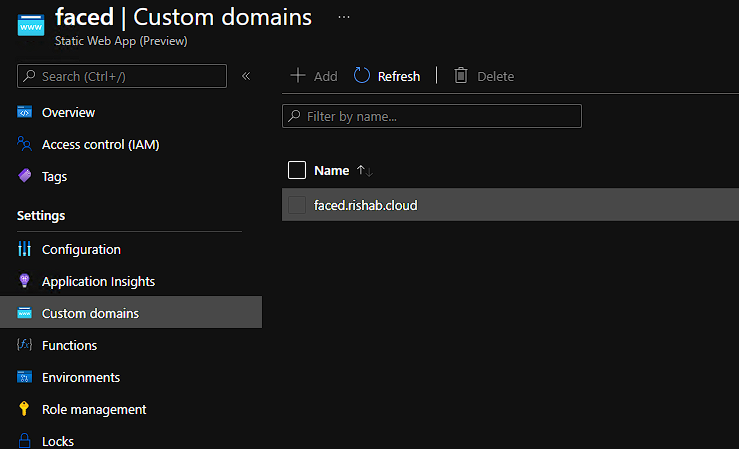This screenshot has width=739, height=449.
Task: Open the faced.rishab.cloud domain
Action: click(x=366, y=205)
